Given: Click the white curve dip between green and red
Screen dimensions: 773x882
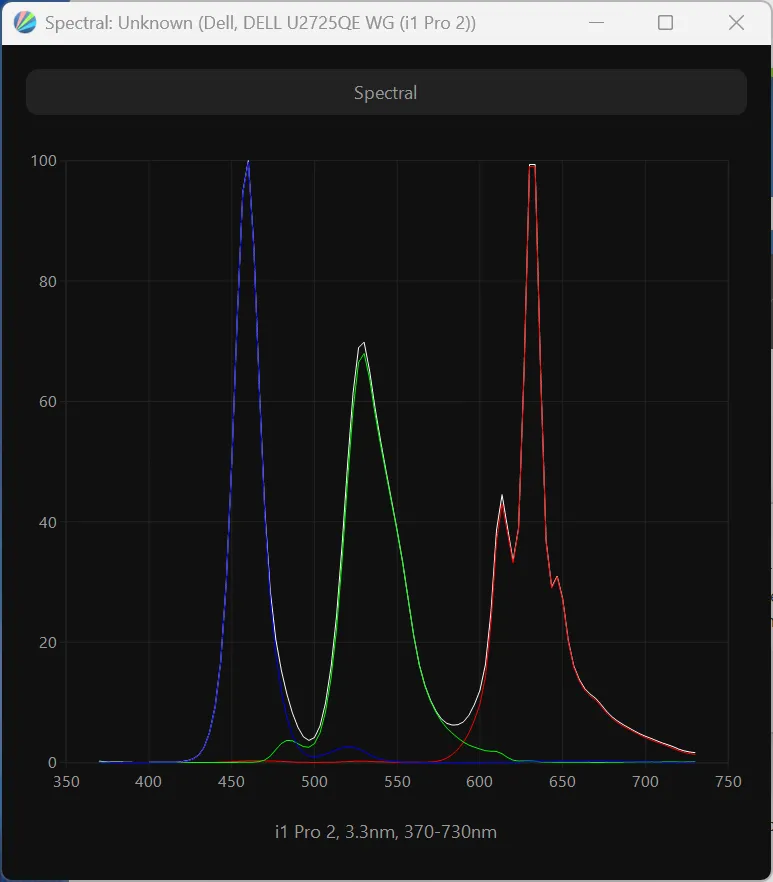Looking at the screenshot, I should [x=455, y=724].
